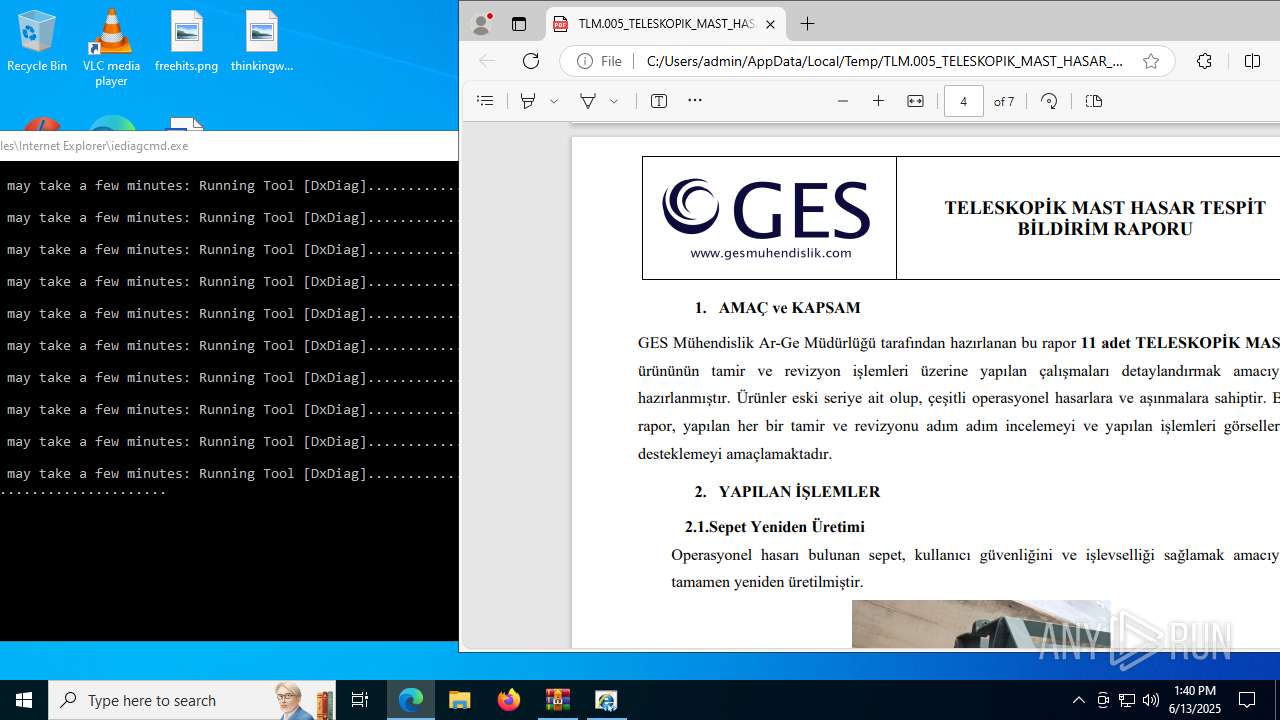Toggle Edge split screen
The width and height of the screenshot is (1280, 720).
(x=1252, y=61)
